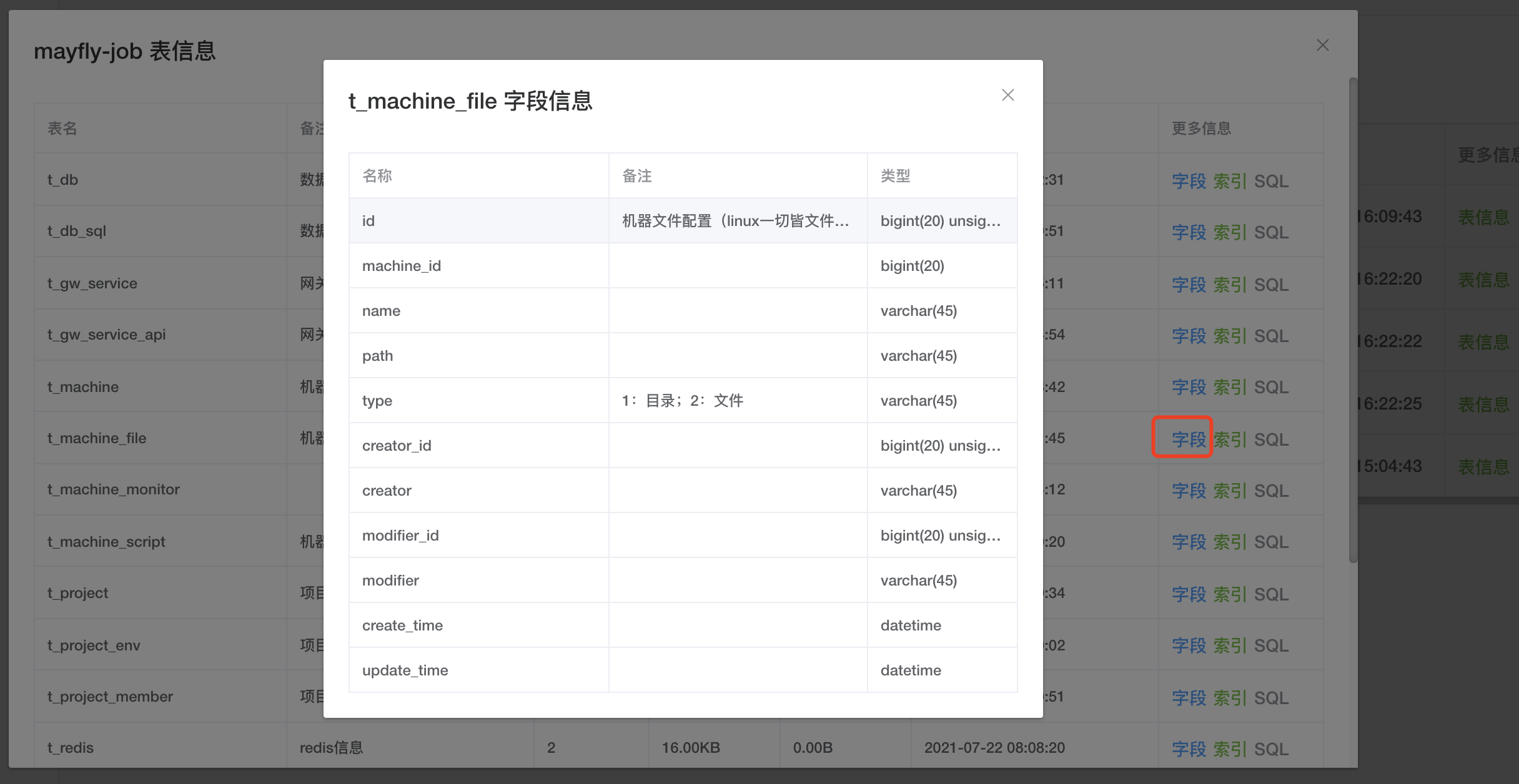Open 表信息 link beside 16:22:22 in background page
1519x784 pixels.
pyautogui.click(x=1483, y=342)
